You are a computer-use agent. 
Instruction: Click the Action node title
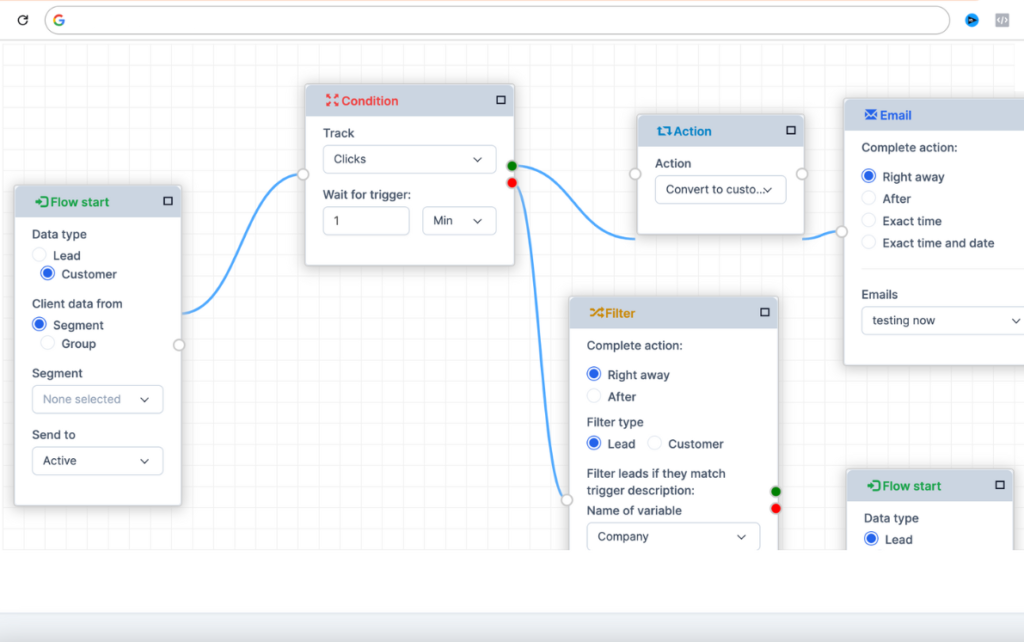[x=693, y=131]
